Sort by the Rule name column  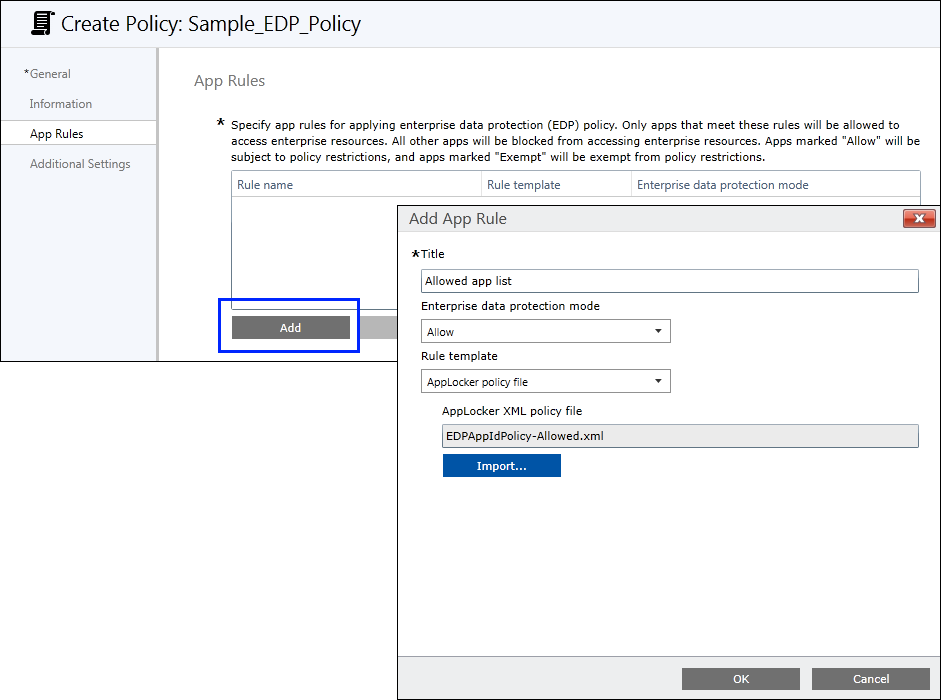(x=355, y=185)
